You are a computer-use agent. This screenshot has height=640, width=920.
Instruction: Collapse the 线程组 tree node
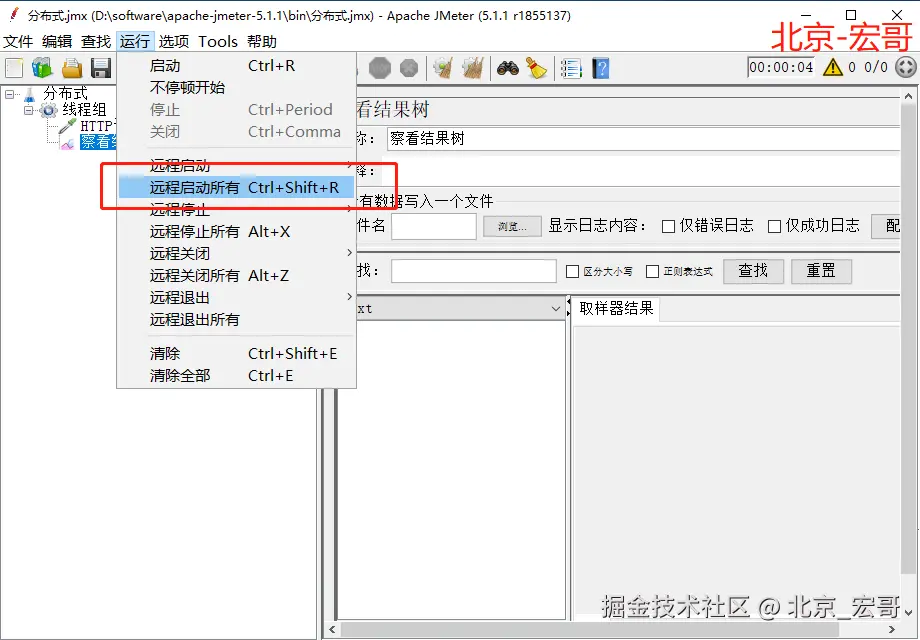pyautogui.click(x=29, y=110)
